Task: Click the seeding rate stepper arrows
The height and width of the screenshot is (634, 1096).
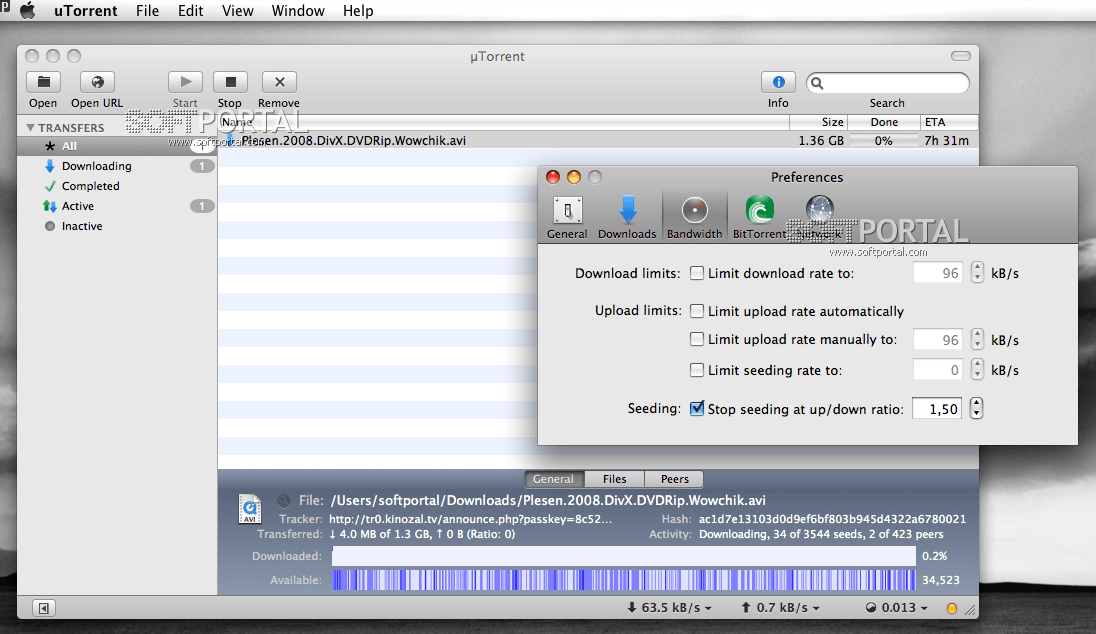Action: tap(977, 370)
